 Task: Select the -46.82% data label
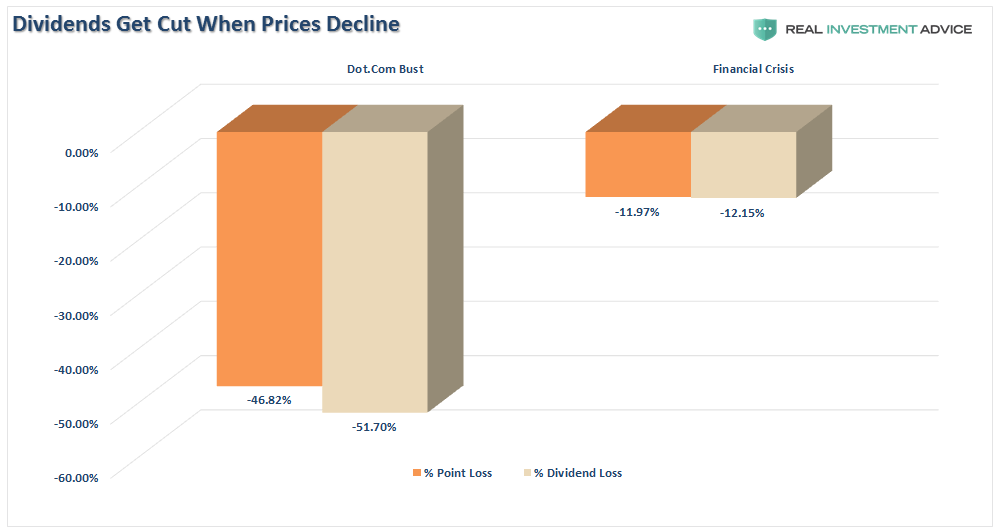click(269, 400)
